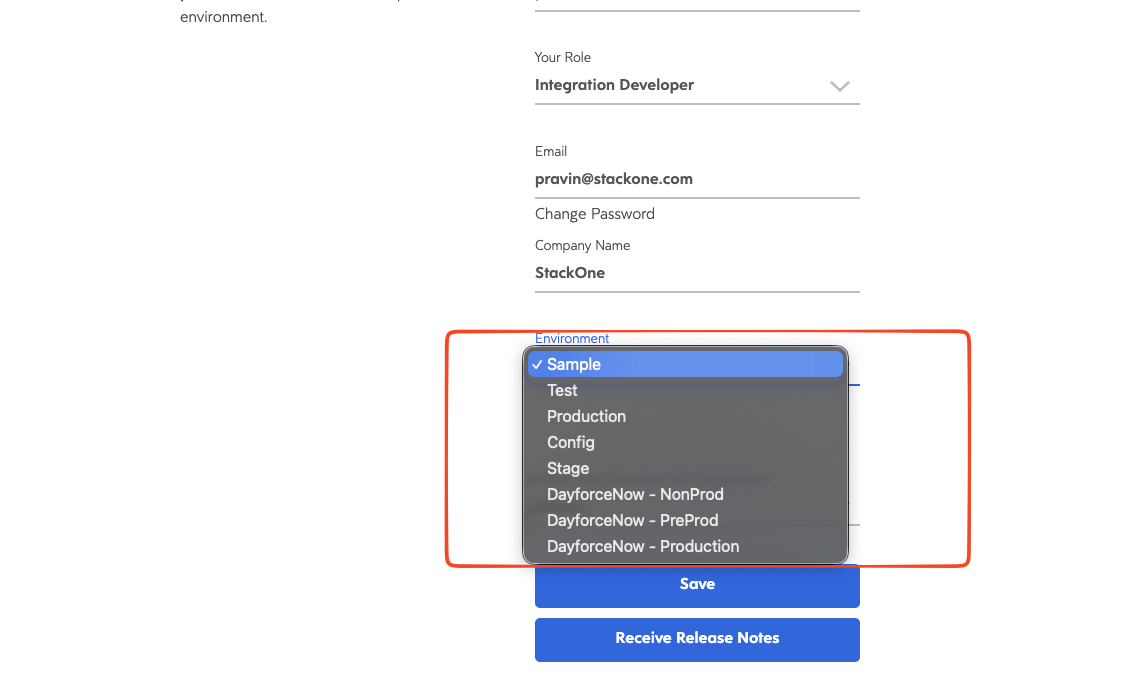This screenshot has height=682, width=1124.
Task: Open the Change Password link
Action: 594,214
